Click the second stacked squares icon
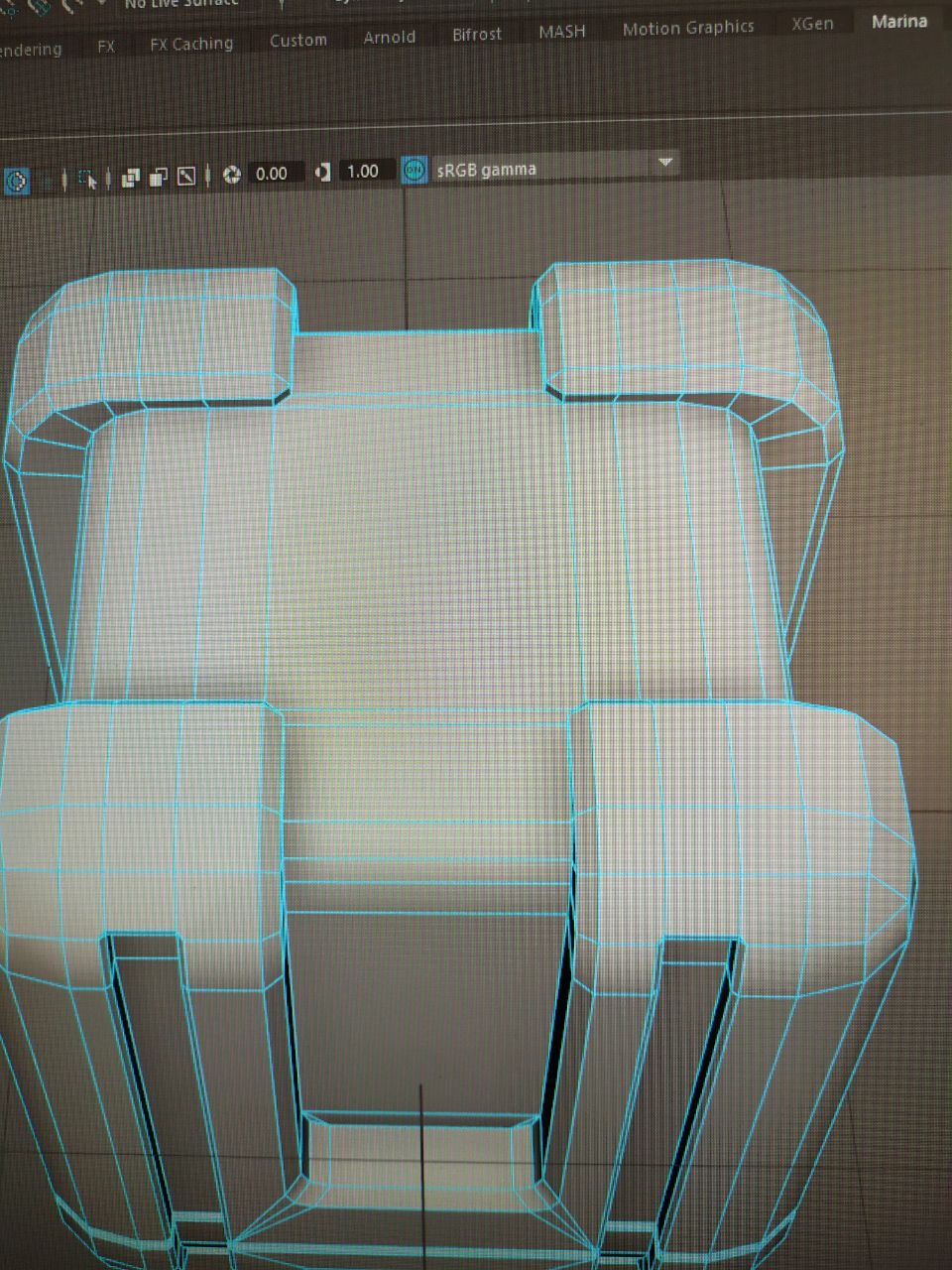Screen dimensions: 952x1270 click(158, 178)
